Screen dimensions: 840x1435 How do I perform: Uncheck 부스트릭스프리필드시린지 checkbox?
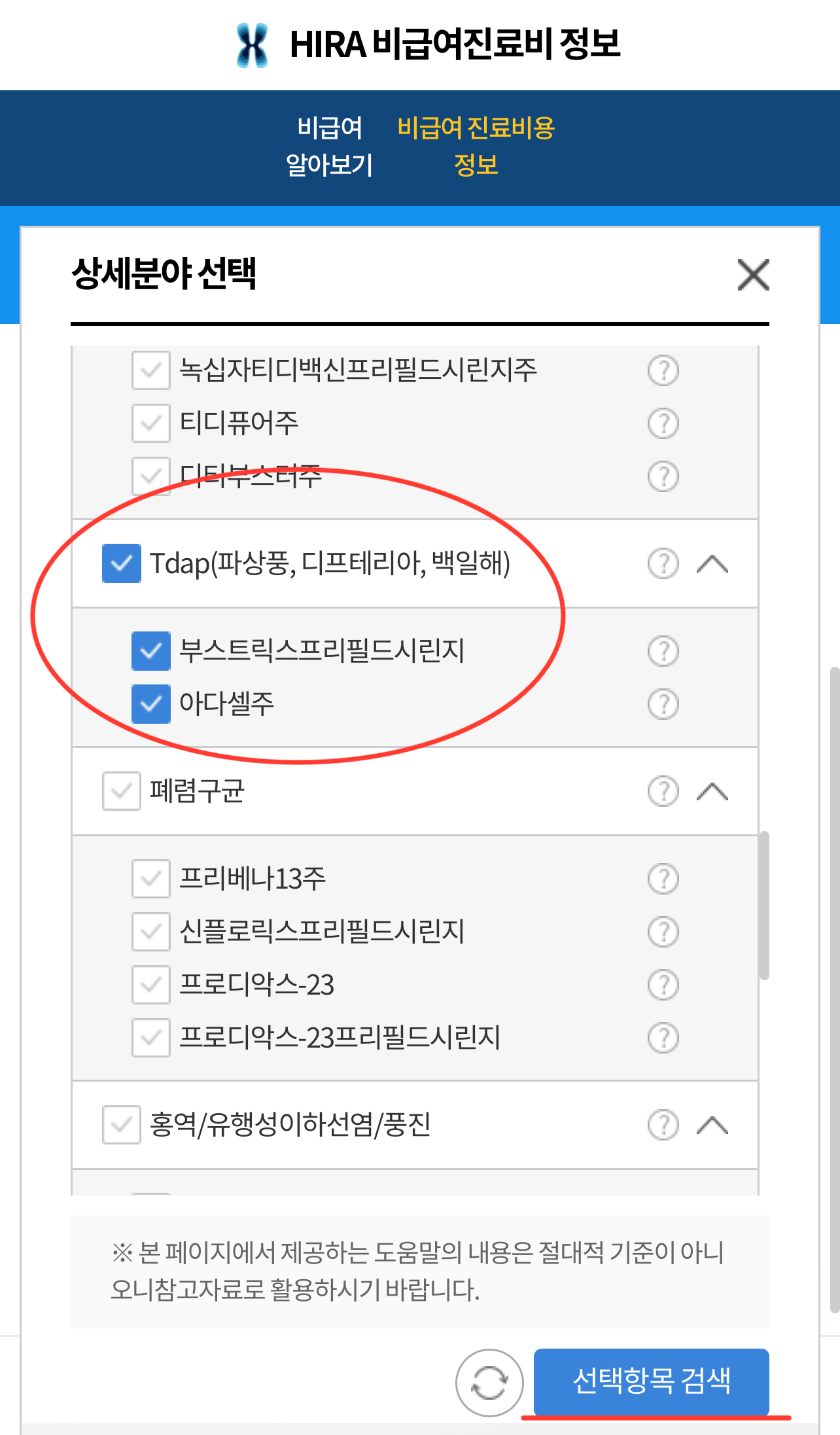pyautogui.click(x=151, y=651)
